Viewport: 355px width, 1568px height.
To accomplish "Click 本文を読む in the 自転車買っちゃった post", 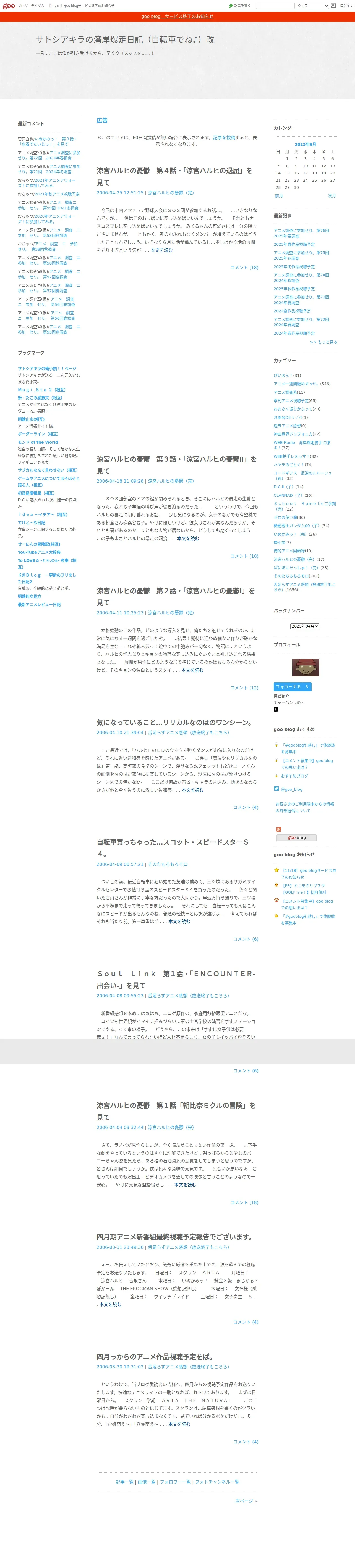I will 179,922.
